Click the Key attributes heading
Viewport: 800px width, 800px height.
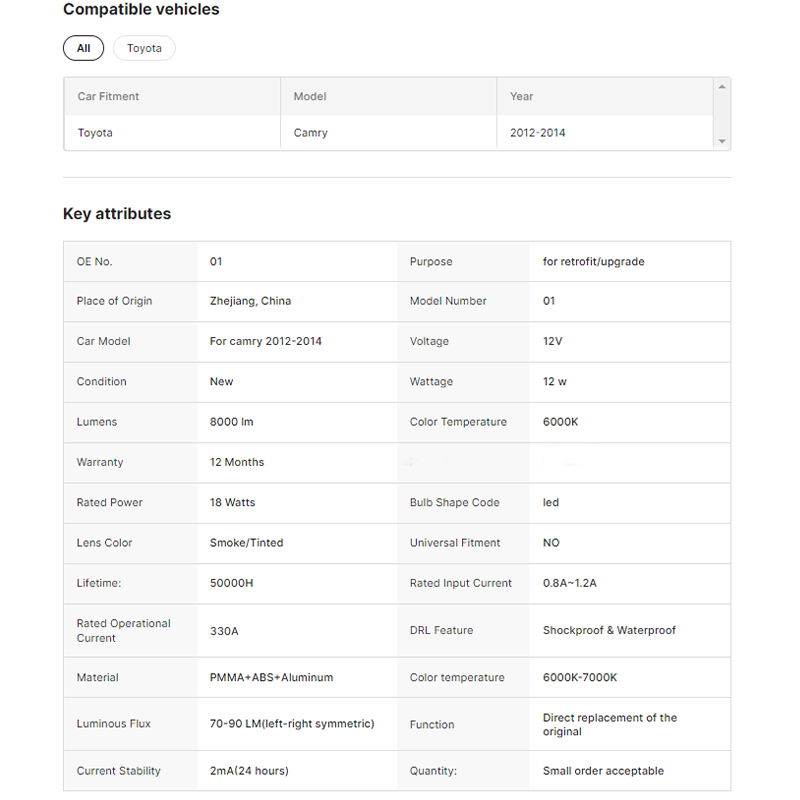(117, 214)
